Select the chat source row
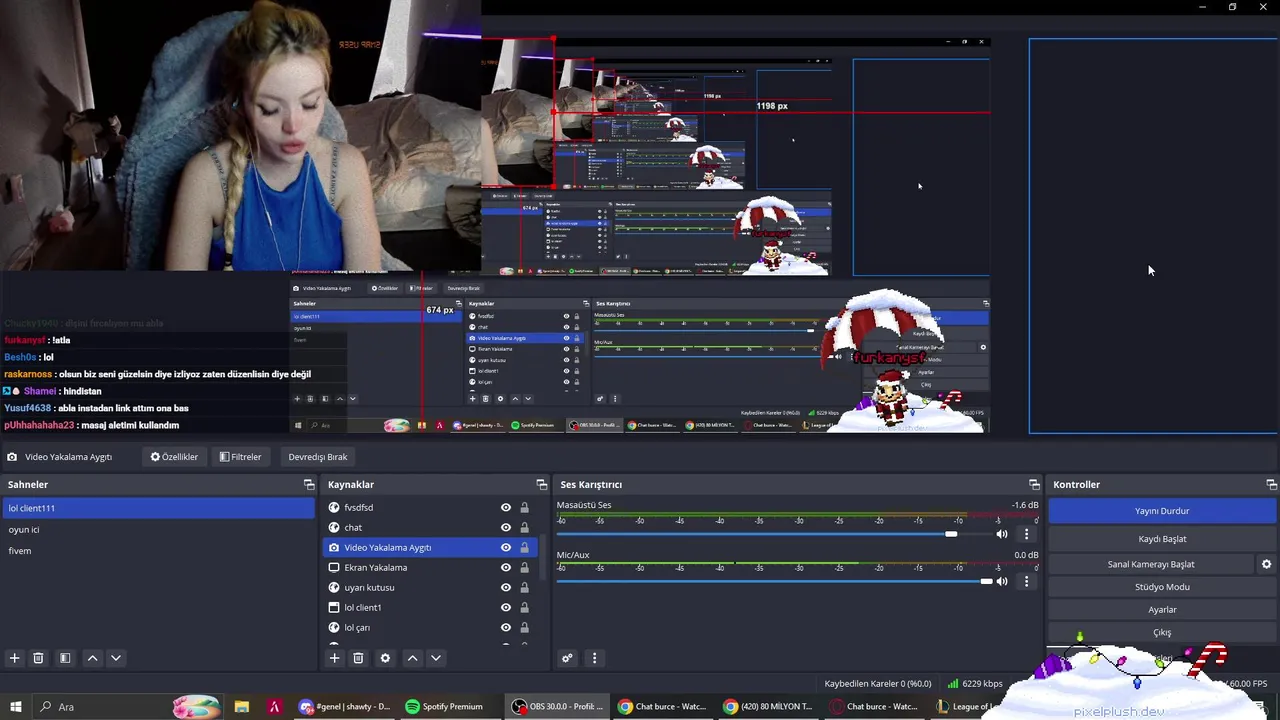This screenshot has width=1280, height=720. [x=430, y=528]
